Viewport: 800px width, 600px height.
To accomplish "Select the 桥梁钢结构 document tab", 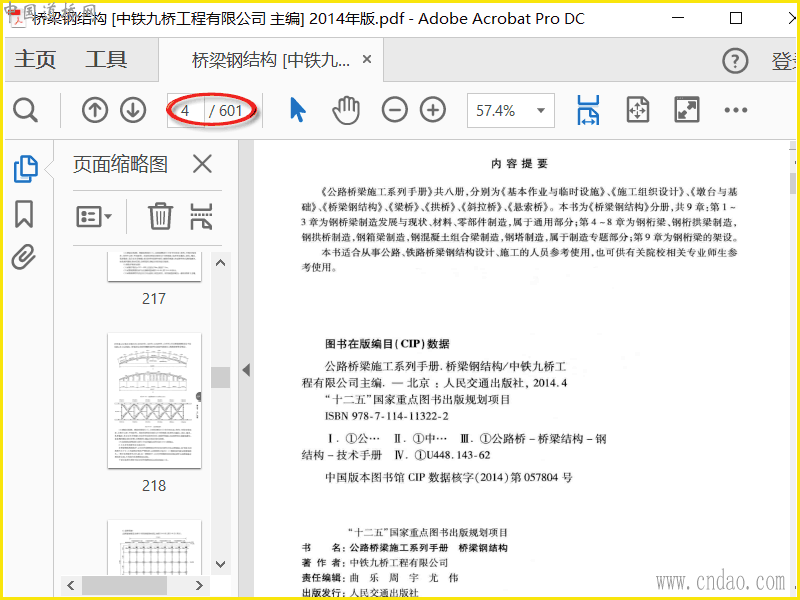I will 271,60.
